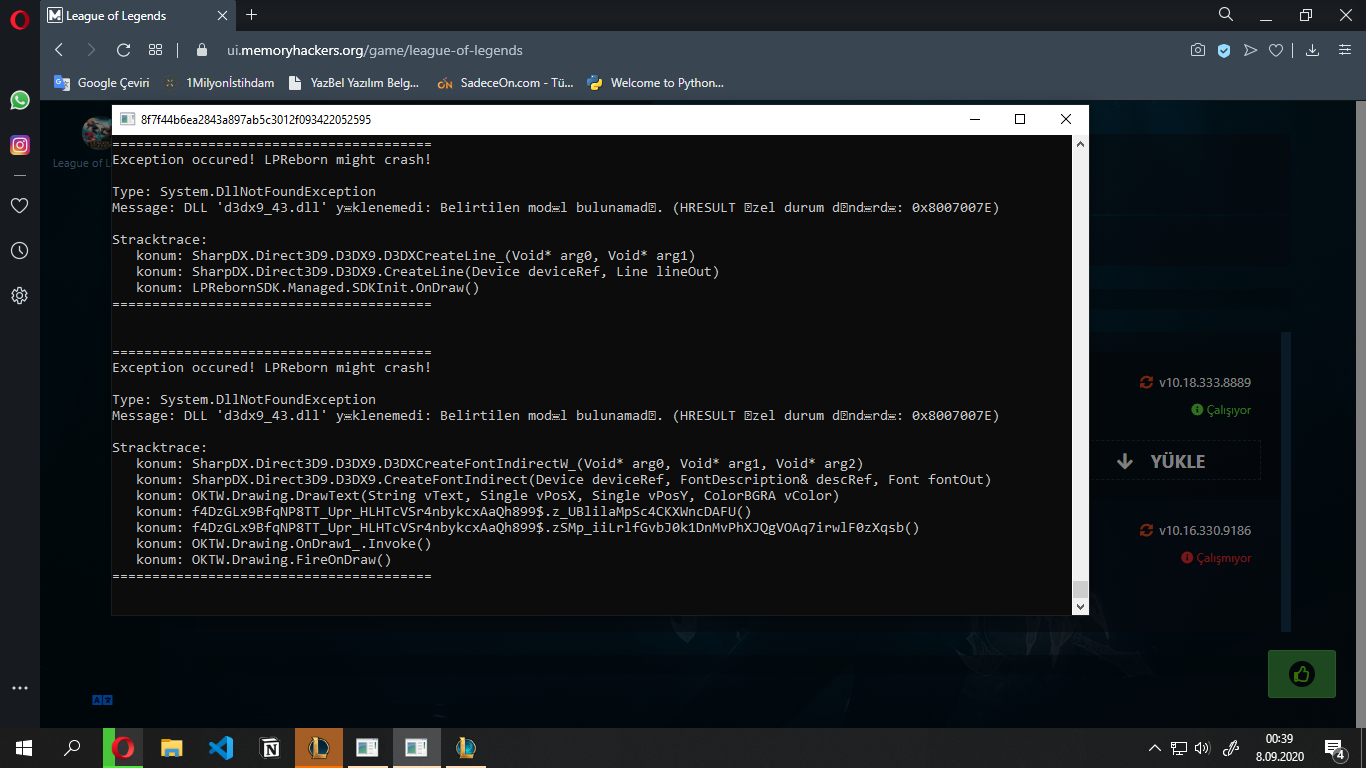This screenshot has height=768, width=1366.
Task: Open the network icon in system tray
Action: pos(1179,748)
